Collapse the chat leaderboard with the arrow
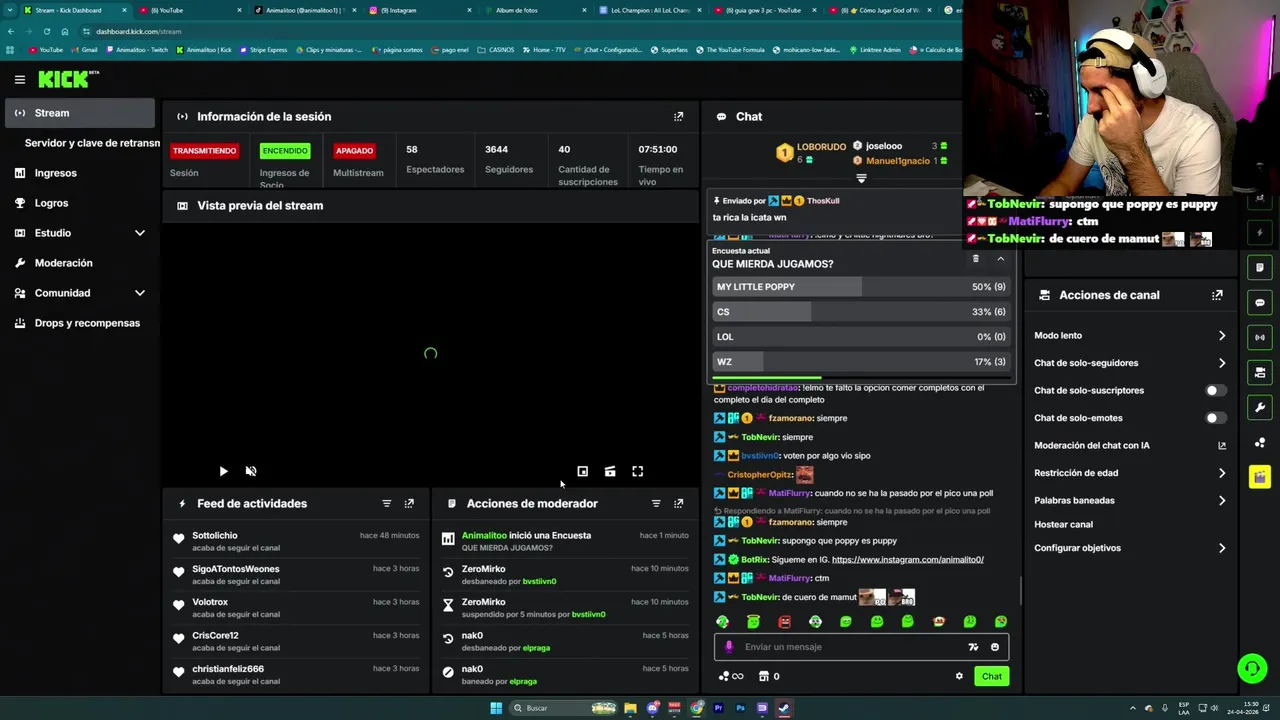 tap(861, 178)
